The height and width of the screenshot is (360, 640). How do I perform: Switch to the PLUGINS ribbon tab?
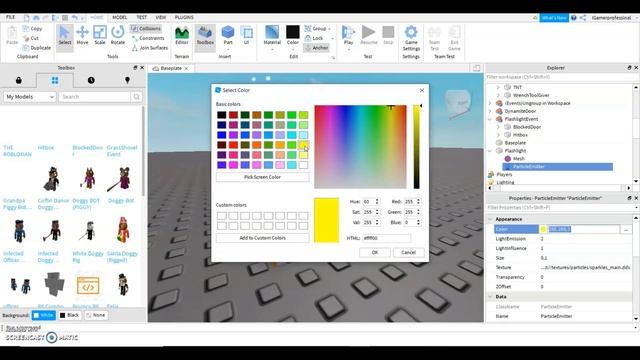tap(184, 17)
